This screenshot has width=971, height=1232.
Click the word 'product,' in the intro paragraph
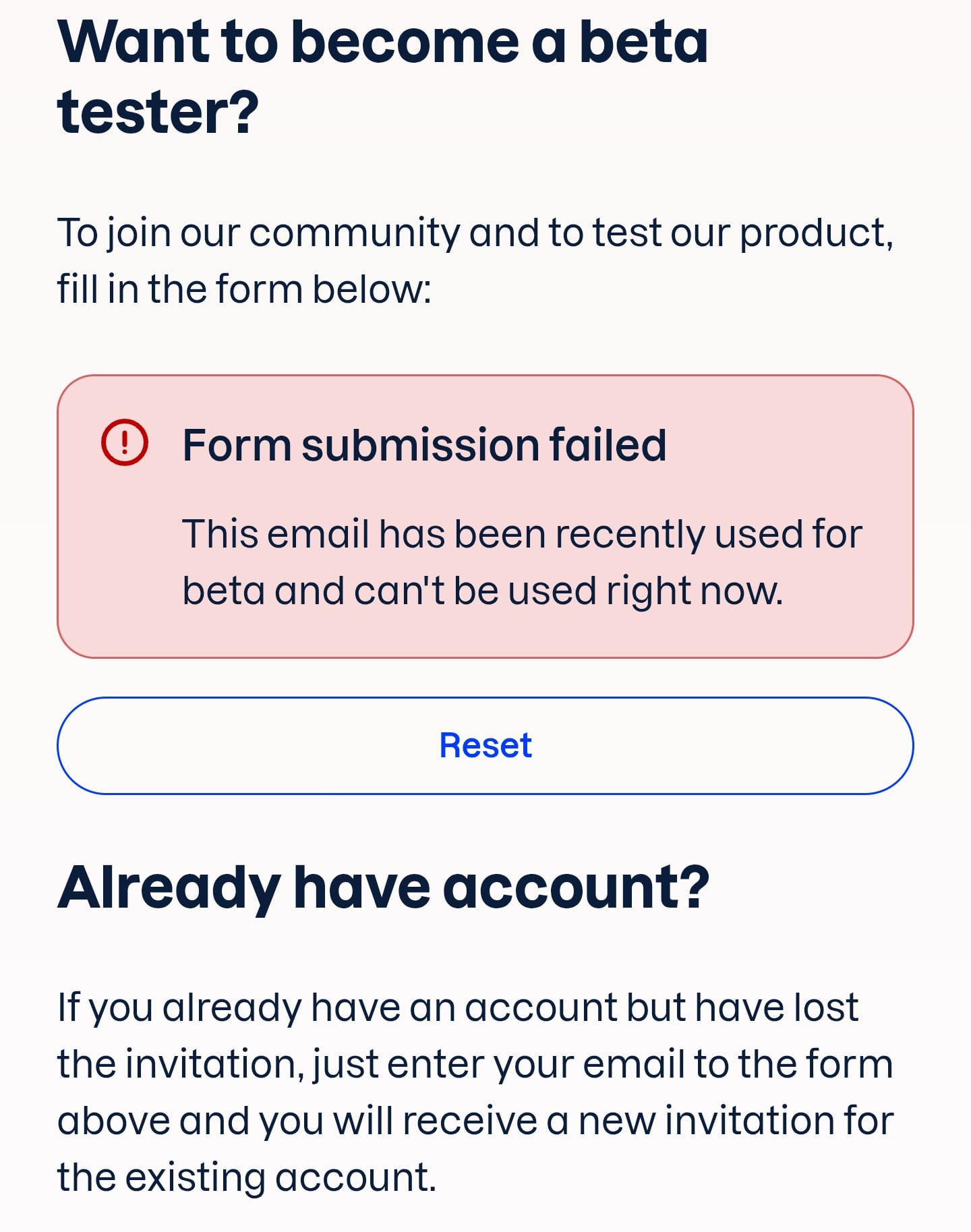click(x=817, y=234)
